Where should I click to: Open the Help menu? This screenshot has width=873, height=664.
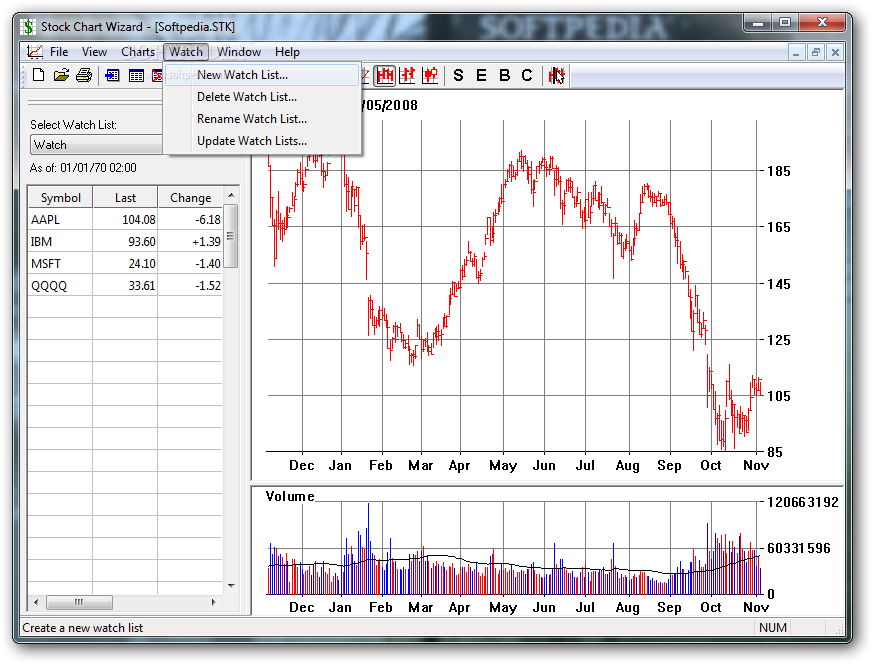pyautogui.click(x=287, y=52)
